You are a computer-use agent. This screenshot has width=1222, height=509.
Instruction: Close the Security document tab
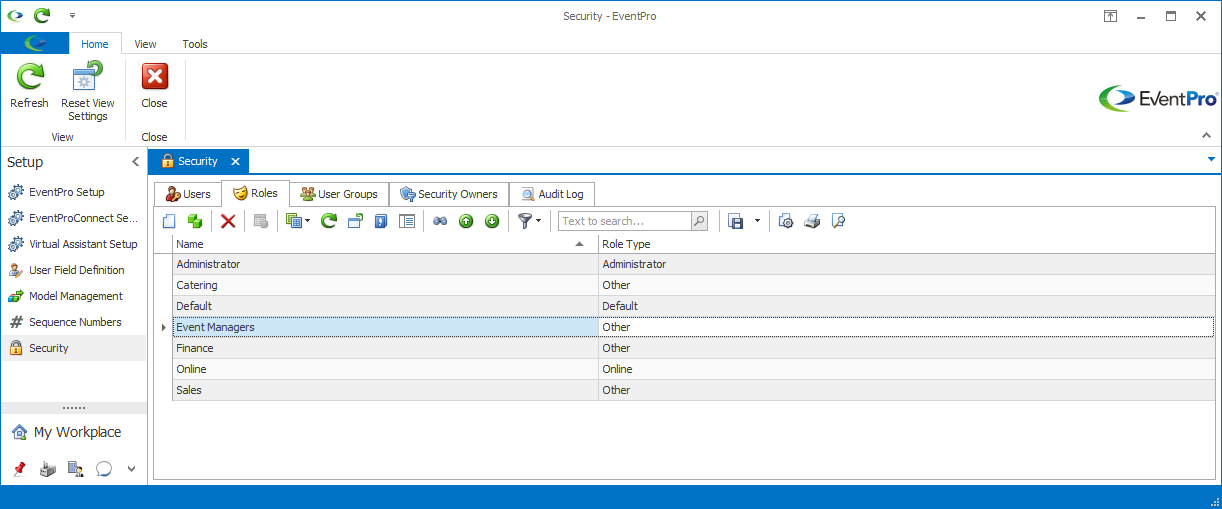[x=235, y=161]
